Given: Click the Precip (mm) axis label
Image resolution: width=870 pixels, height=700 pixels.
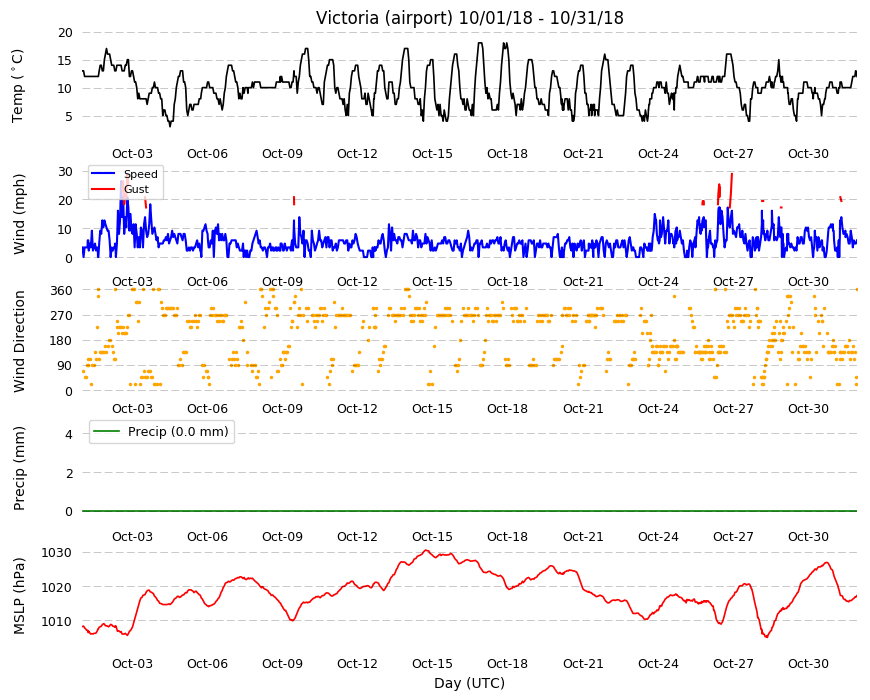Looking at the screenshot, I should pyautogui.click(x=19, y=468).
